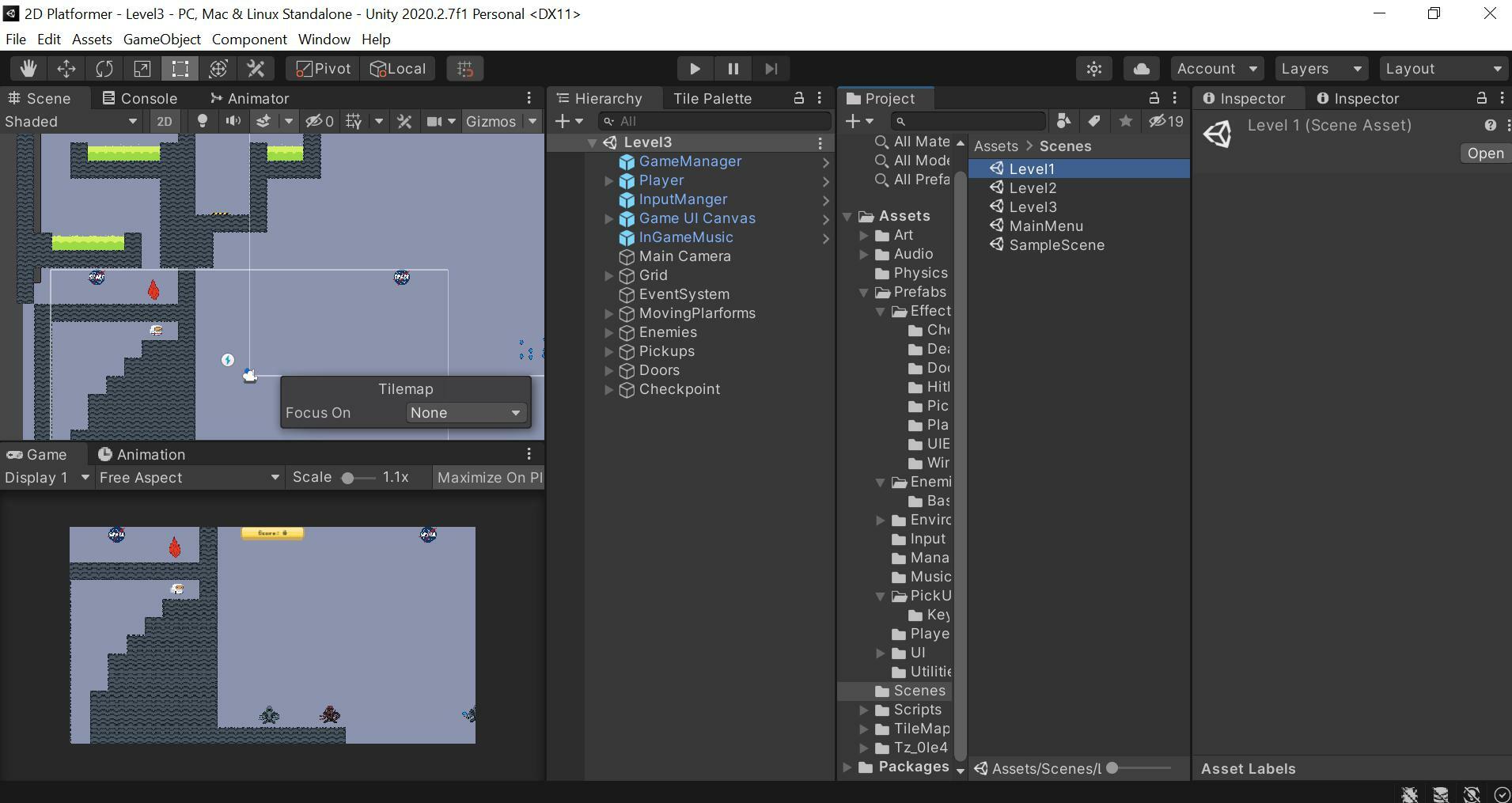Switch to the Console tab

coord(140,99)
